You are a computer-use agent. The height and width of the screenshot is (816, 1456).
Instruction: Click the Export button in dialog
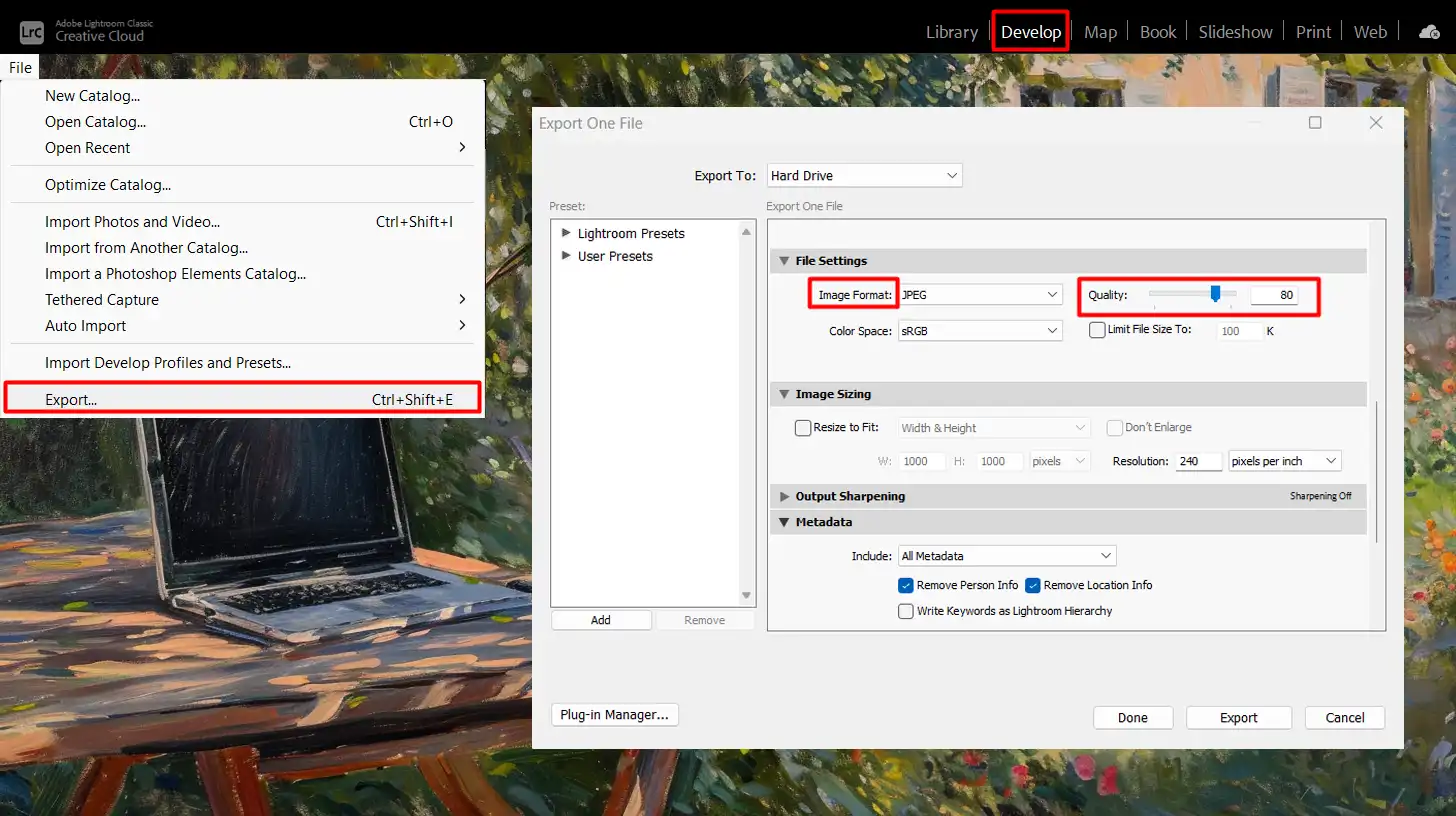1239,718
